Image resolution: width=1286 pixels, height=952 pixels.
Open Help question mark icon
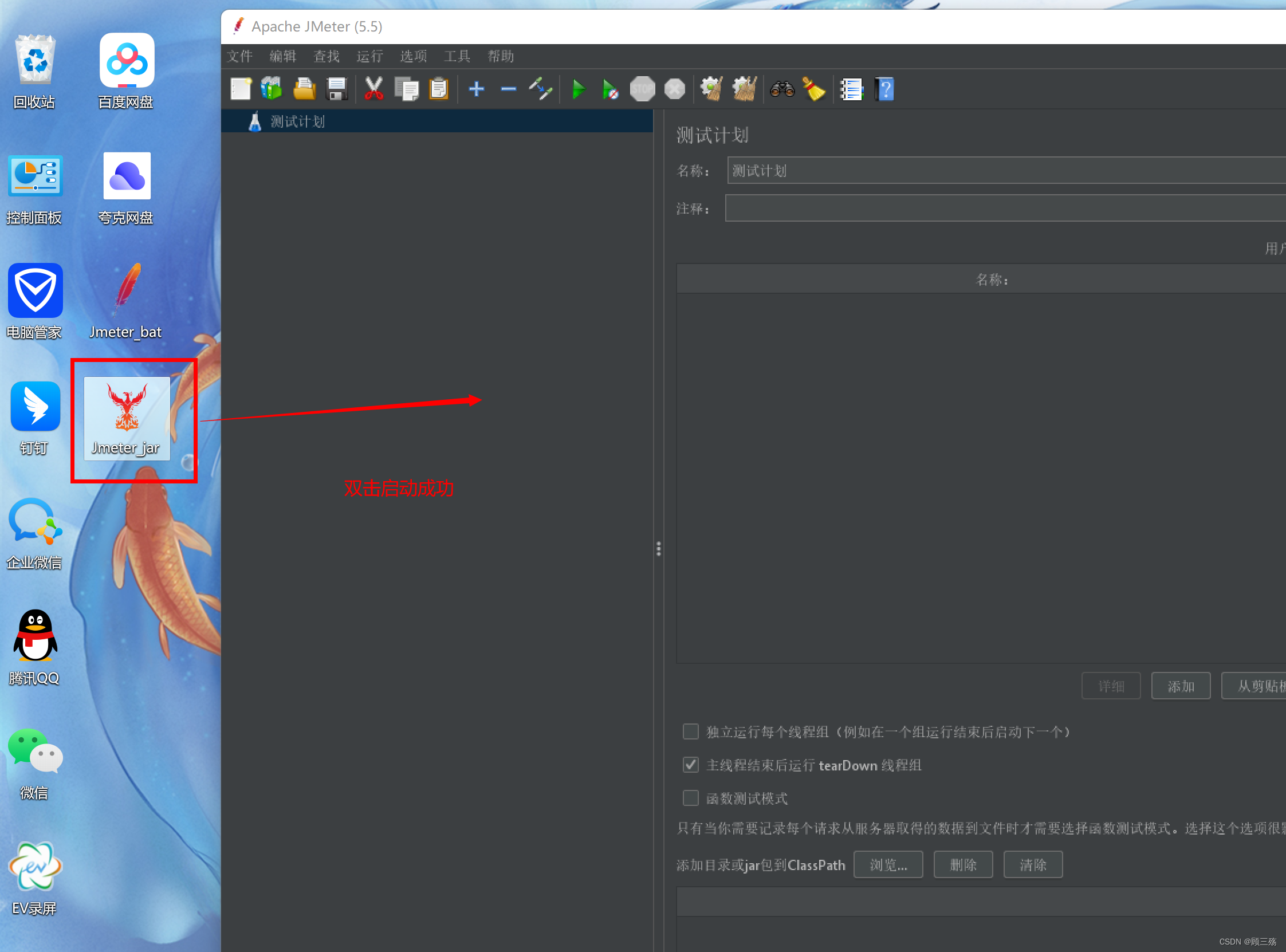pyautogui.click(x=884, y=89)
